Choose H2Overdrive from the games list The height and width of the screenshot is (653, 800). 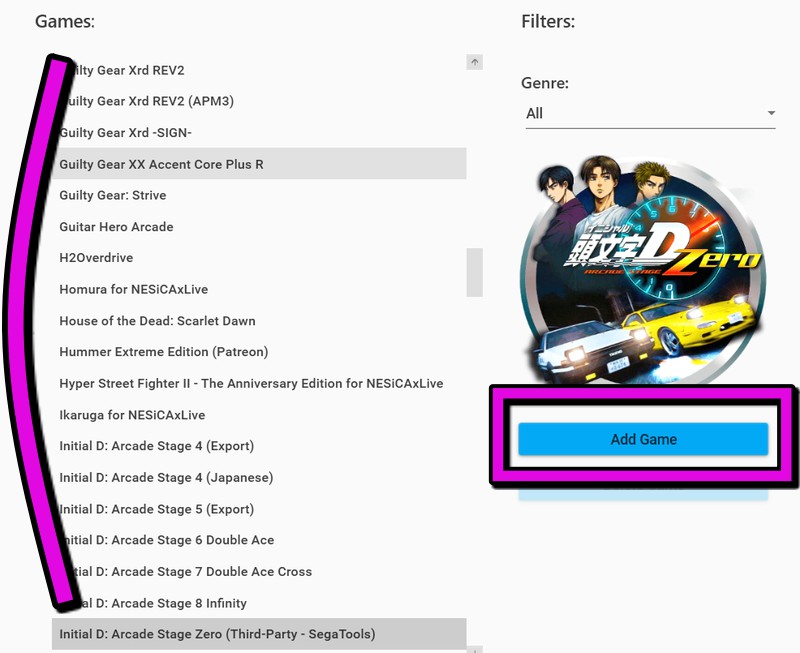(259, 258)
